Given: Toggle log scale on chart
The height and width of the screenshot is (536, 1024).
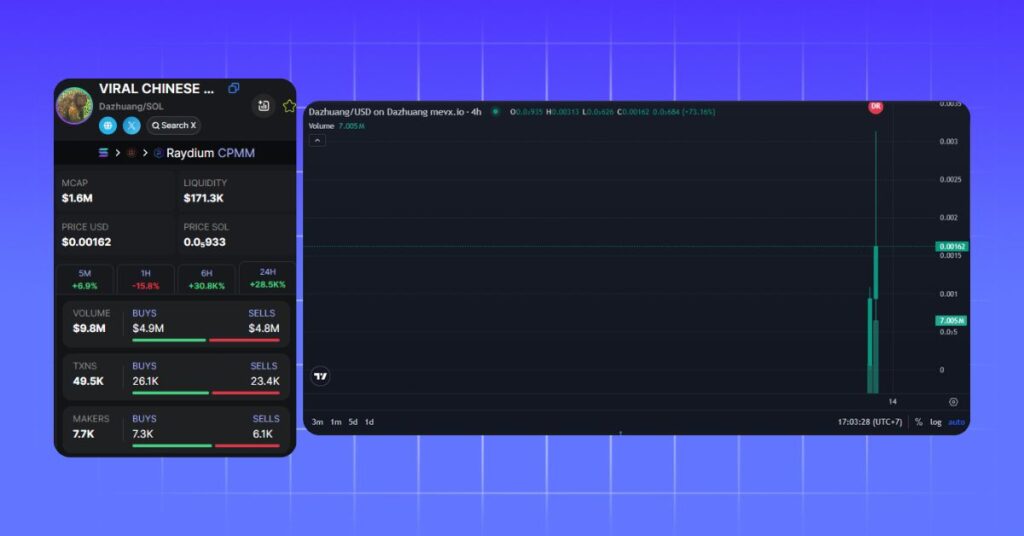Looking at the screenshot, I should coord(936,422).
